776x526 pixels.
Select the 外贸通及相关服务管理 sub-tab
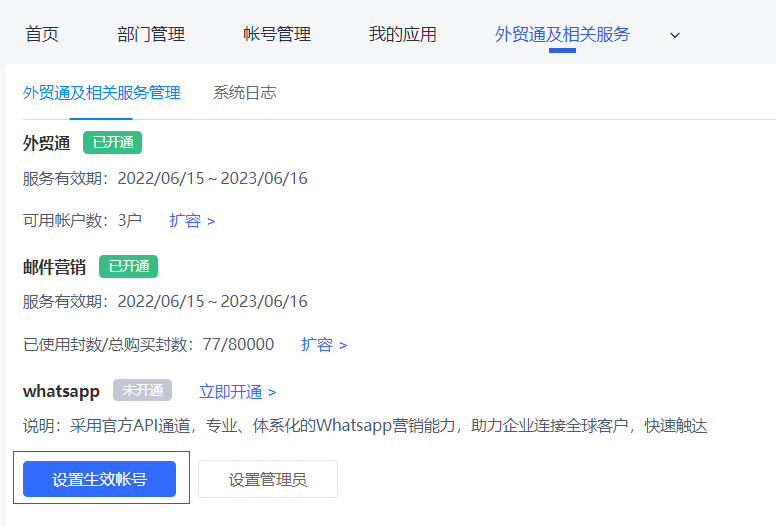(101, 93)
